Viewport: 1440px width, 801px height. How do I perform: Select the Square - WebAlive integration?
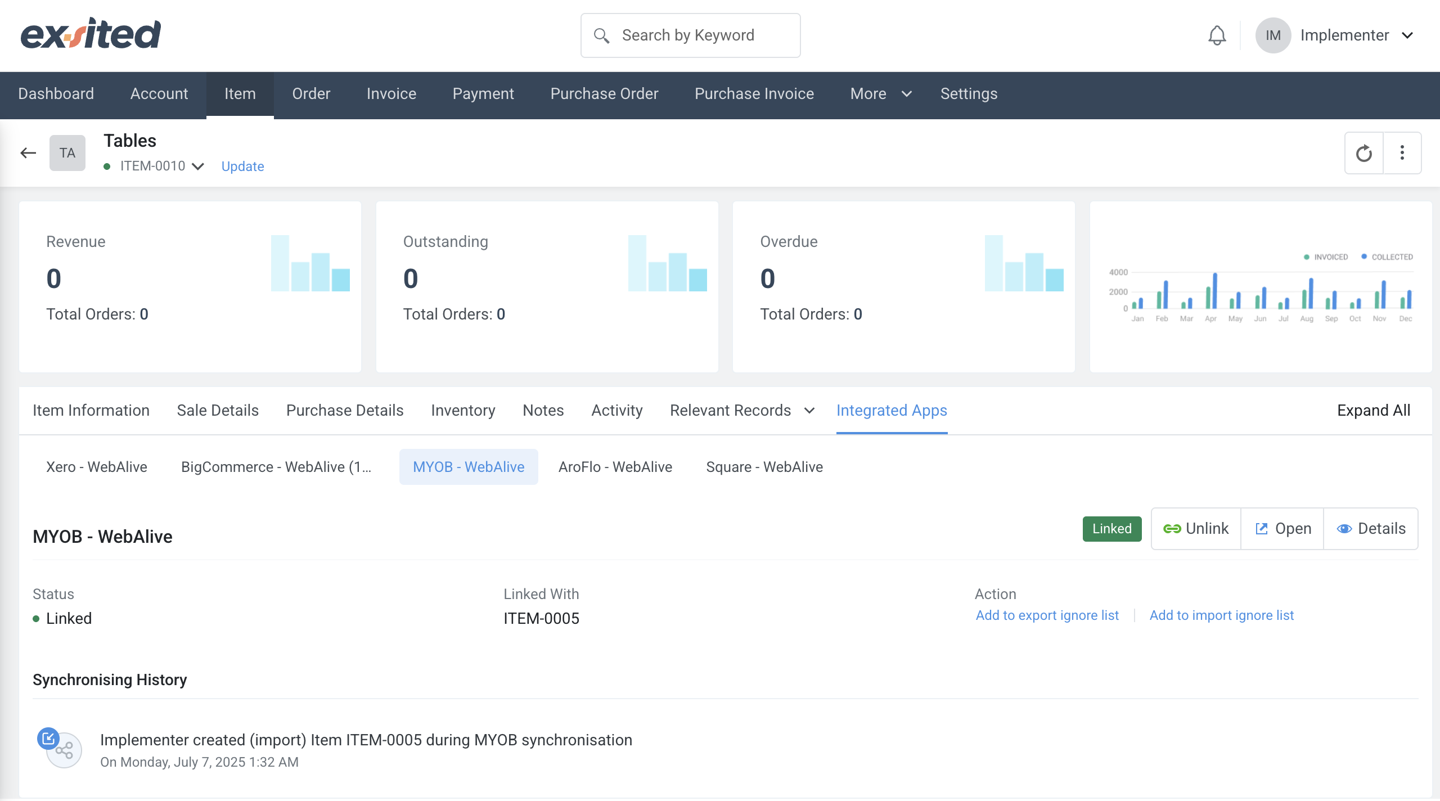coord(765,467)
